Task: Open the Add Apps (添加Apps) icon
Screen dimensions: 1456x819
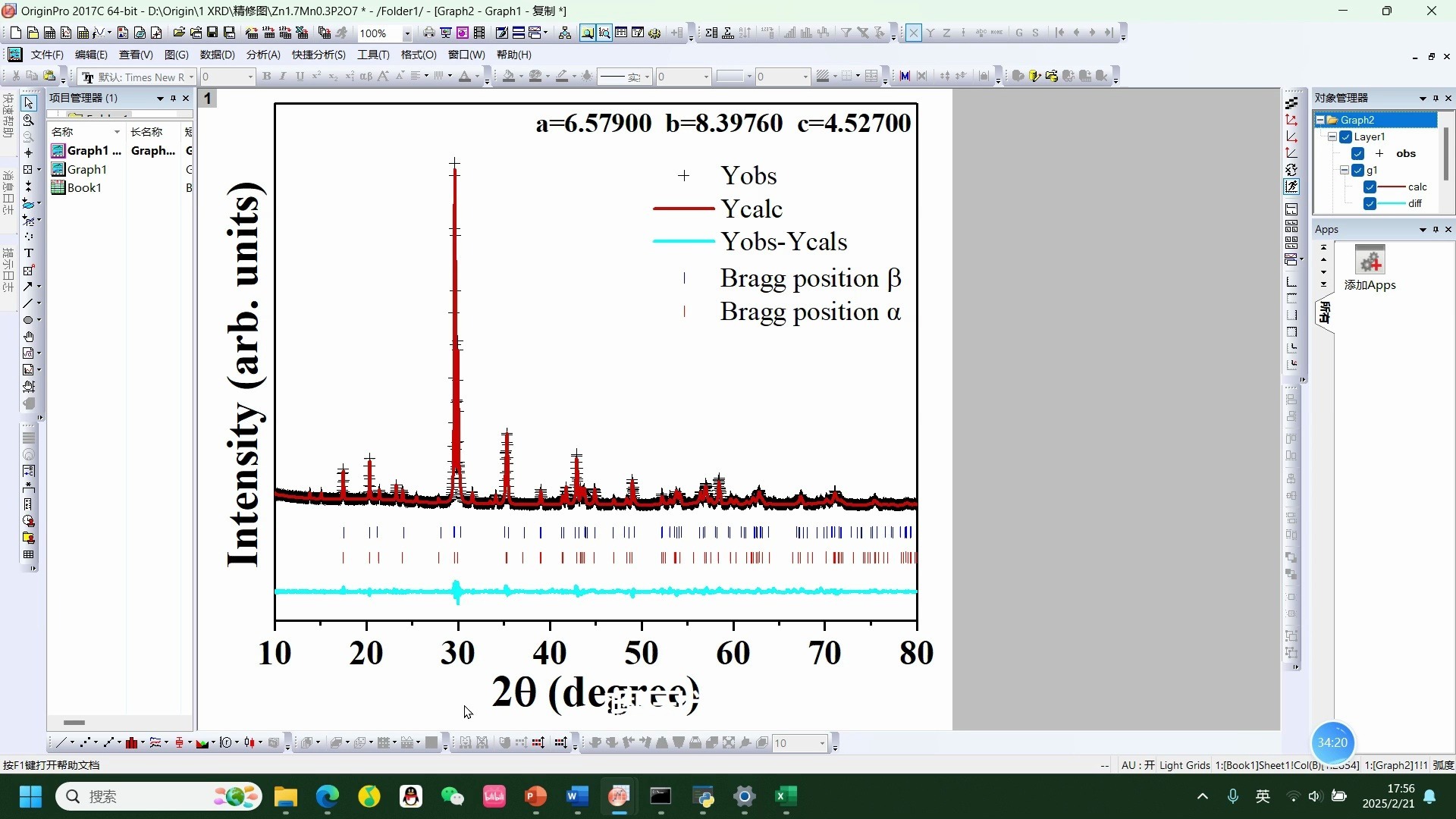Action: 1370,268
